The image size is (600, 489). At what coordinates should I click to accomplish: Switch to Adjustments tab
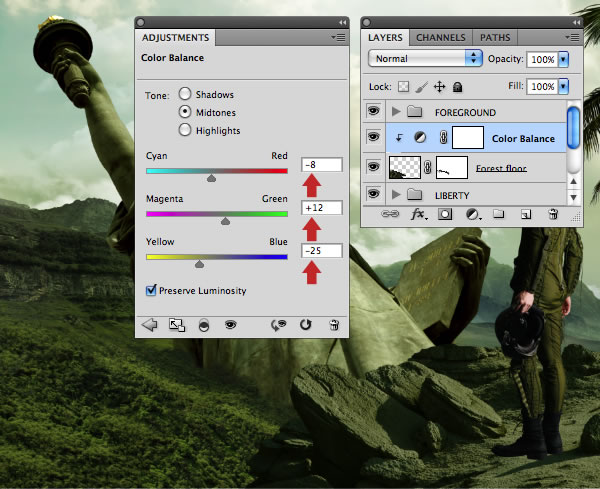click(175, 37)
